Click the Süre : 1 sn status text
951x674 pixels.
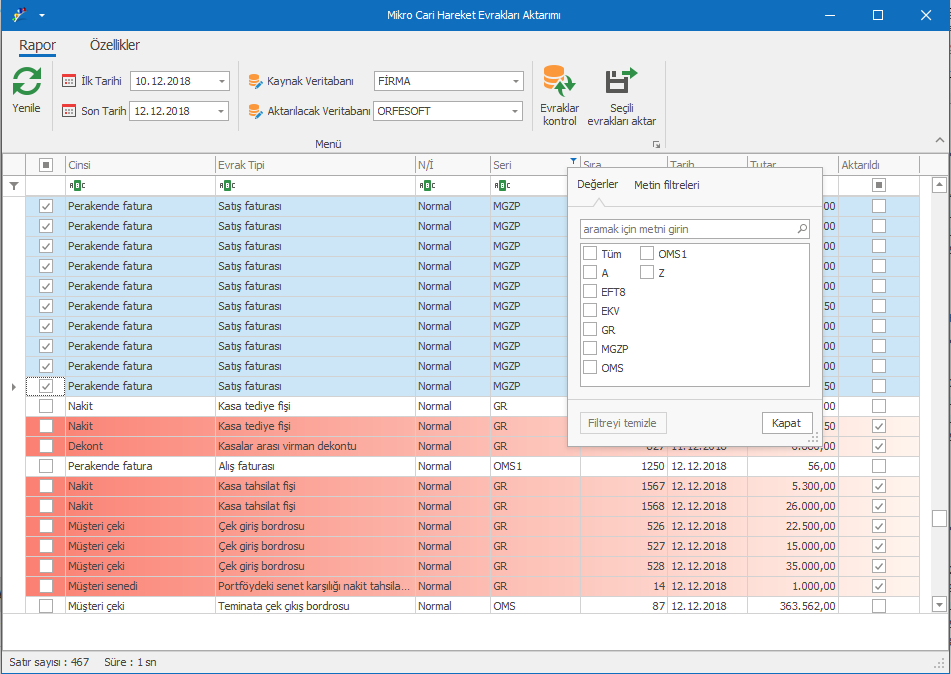130,662
